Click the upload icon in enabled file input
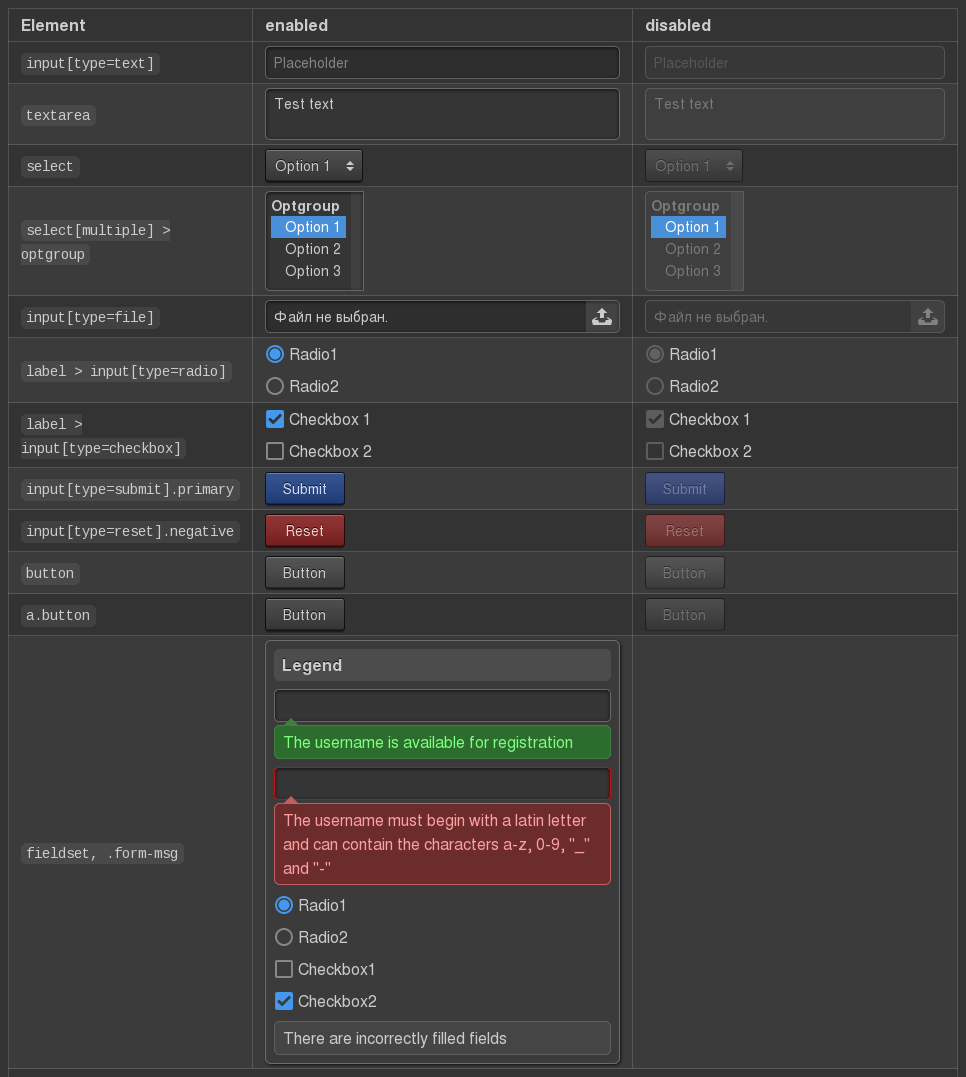Viewport: 966px width, 1077px height. click(x=602, y=317)
